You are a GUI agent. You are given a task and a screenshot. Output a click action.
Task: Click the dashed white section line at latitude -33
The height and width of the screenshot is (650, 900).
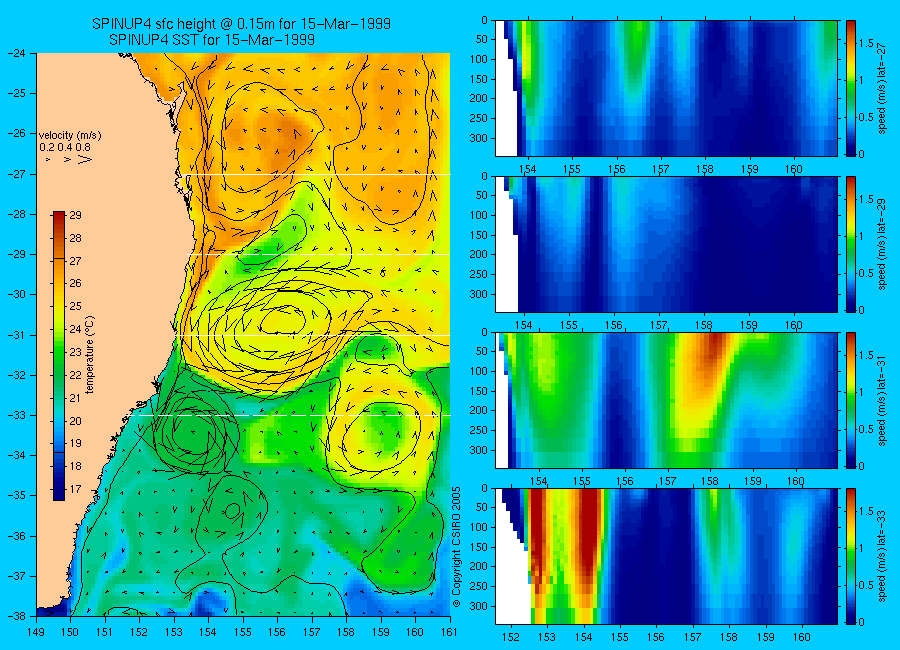294,415
